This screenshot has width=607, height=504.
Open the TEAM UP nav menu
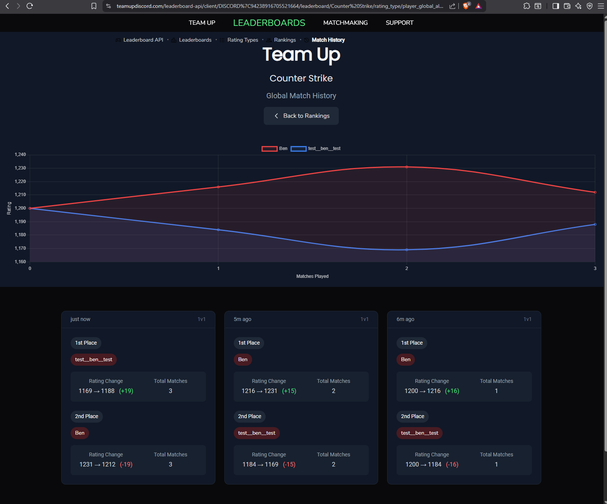202,22
